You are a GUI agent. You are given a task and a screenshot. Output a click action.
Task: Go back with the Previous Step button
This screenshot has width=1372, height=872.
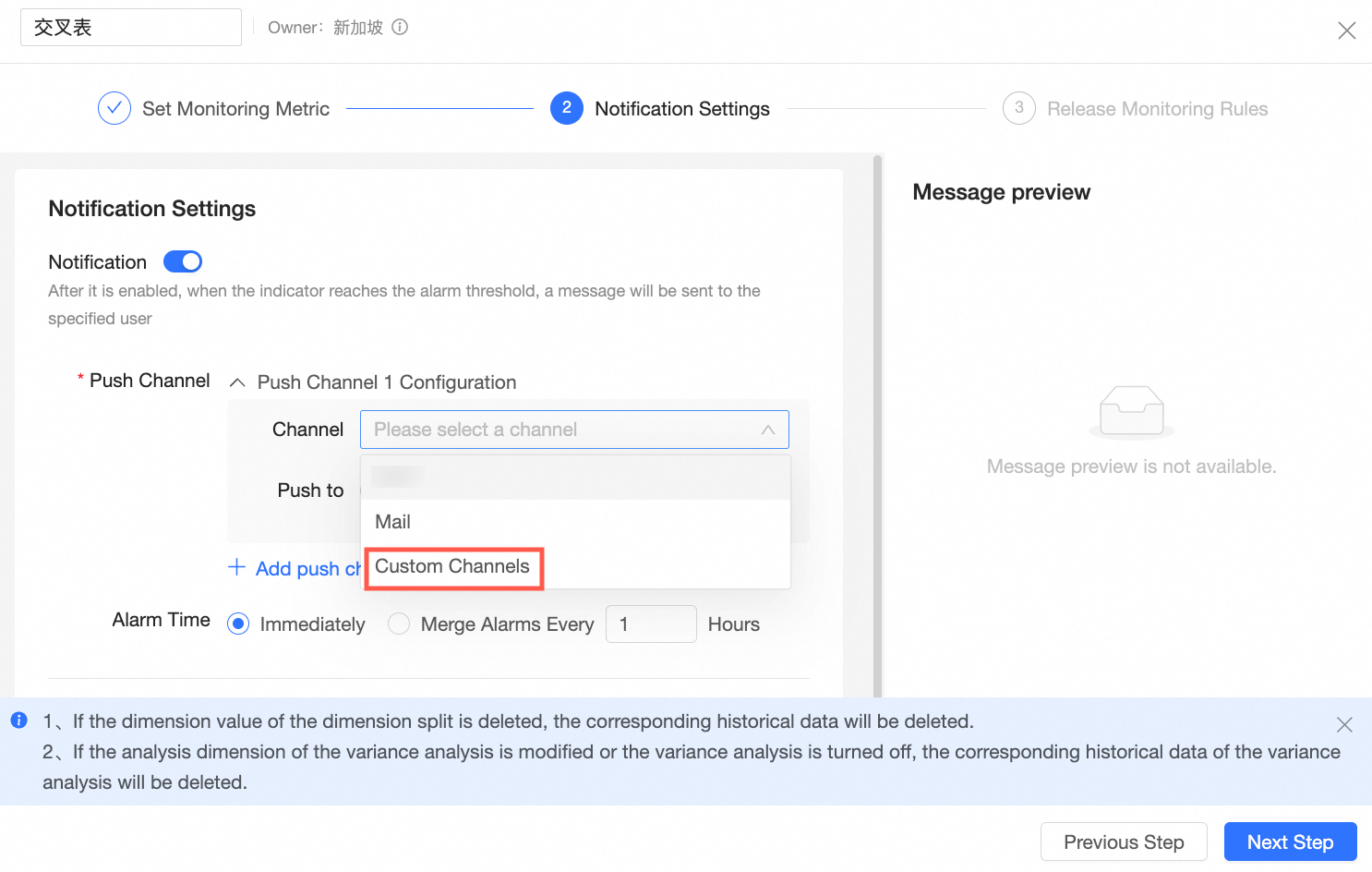pyautogui.click(x=1123, y=842)
